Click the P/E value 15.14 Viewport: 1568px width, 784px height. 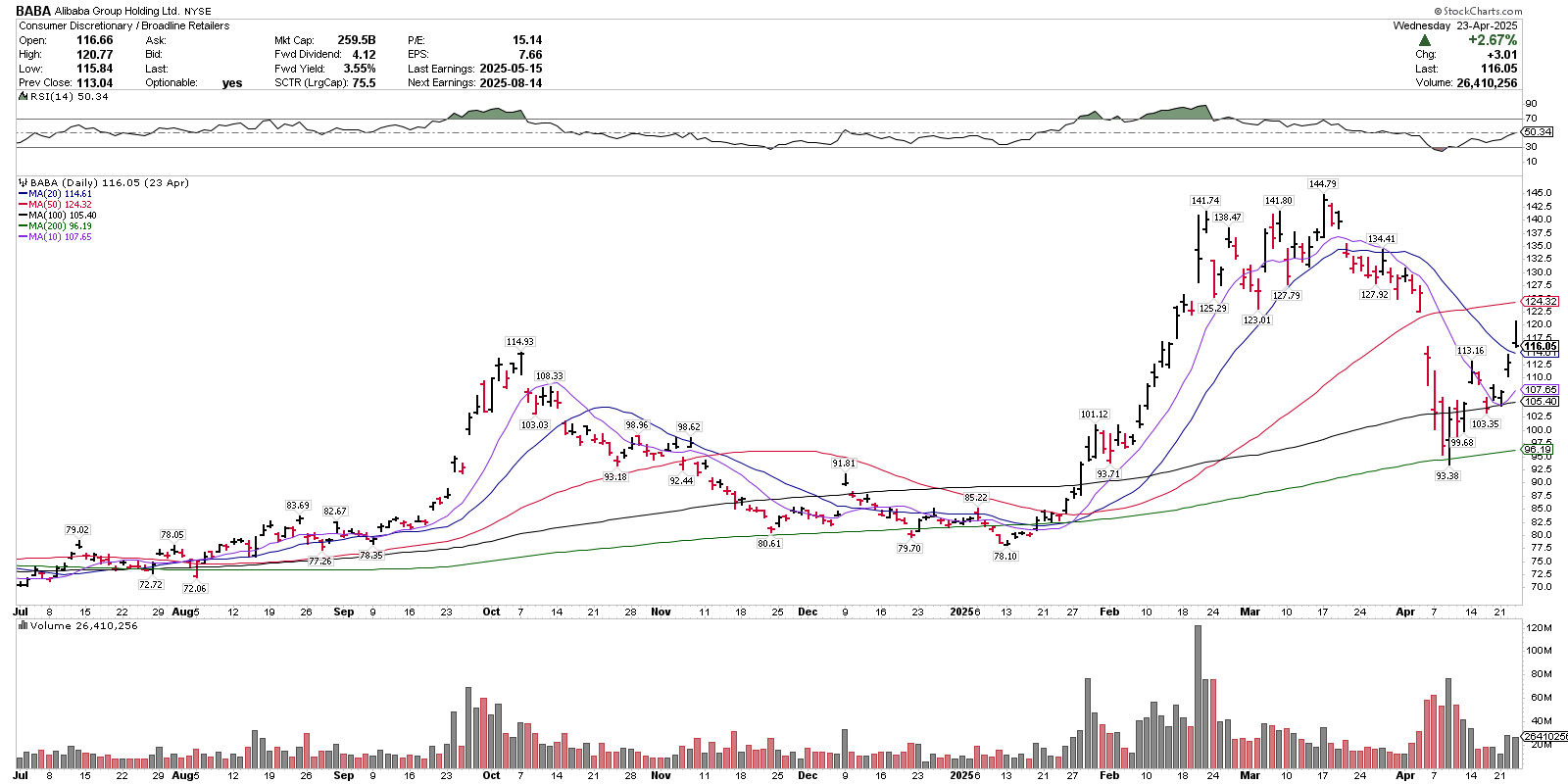(527, 40)
